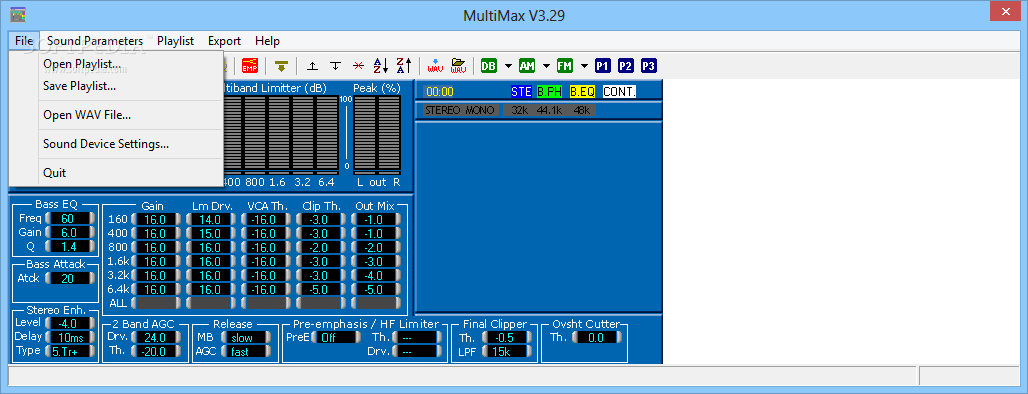
Task: Click Out Mix value -4.0 in 3.2k row
Action: [x=376, y=275]
